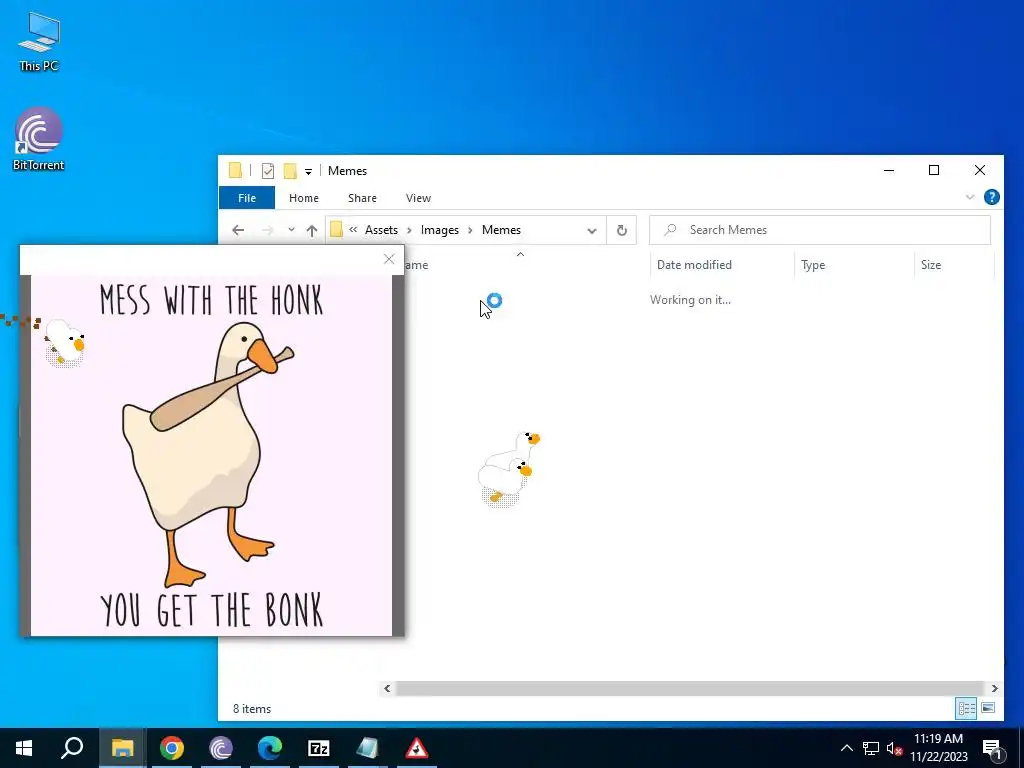This screenshot has height=768, width=1024.
Task: Click the notebook app taskbar icon
Action: (x=368, y=748)
